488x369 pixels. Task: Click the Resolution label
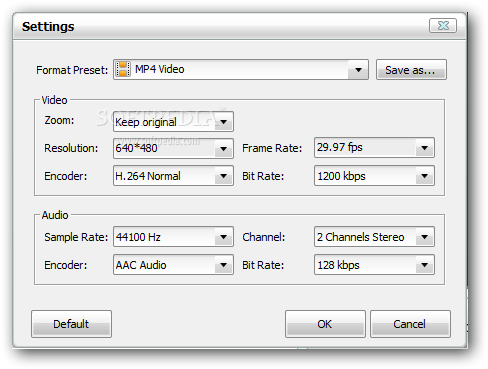71,148
